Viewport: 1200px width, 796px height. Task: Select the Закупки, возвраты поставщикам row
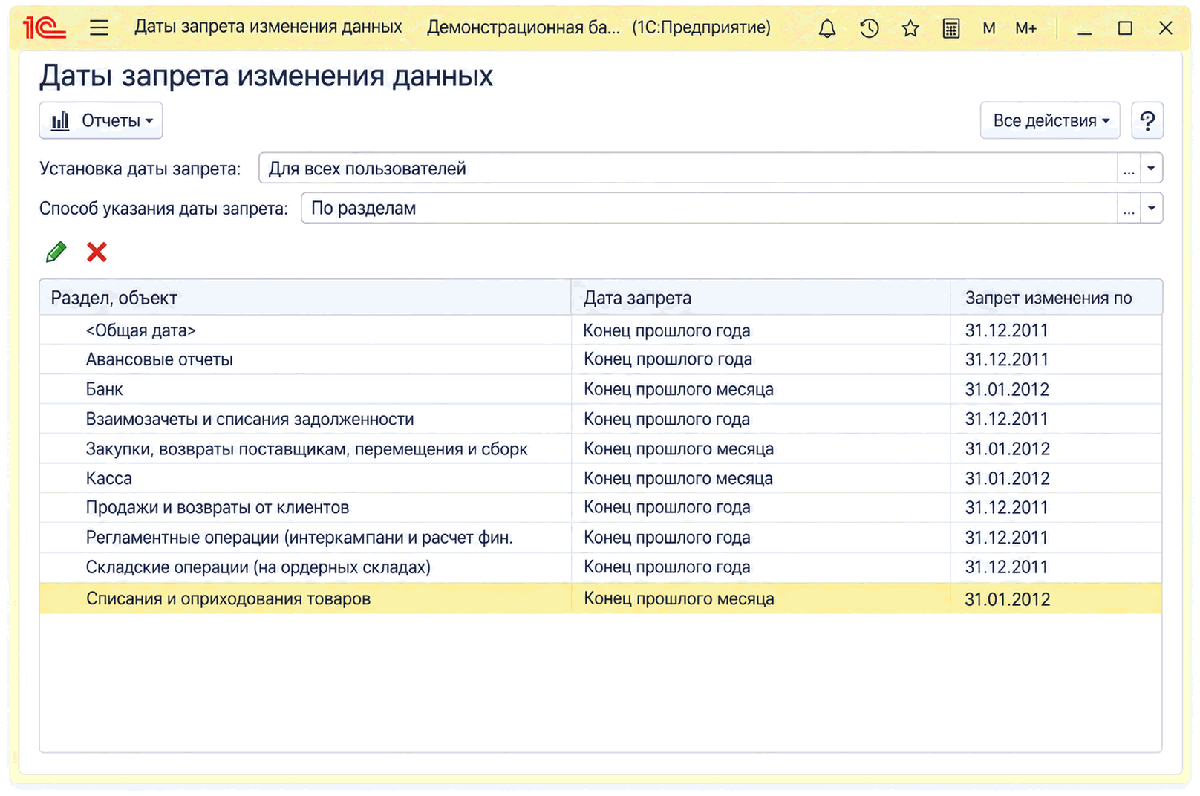click(x=601, y=449)
